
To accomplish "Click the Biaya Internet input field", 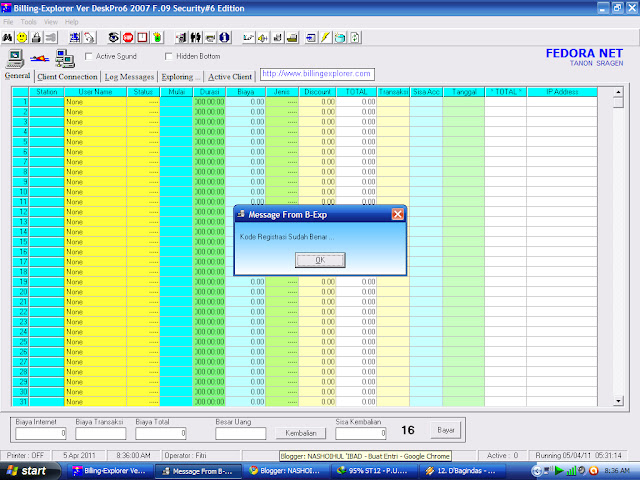I will (x=41, y=433).
